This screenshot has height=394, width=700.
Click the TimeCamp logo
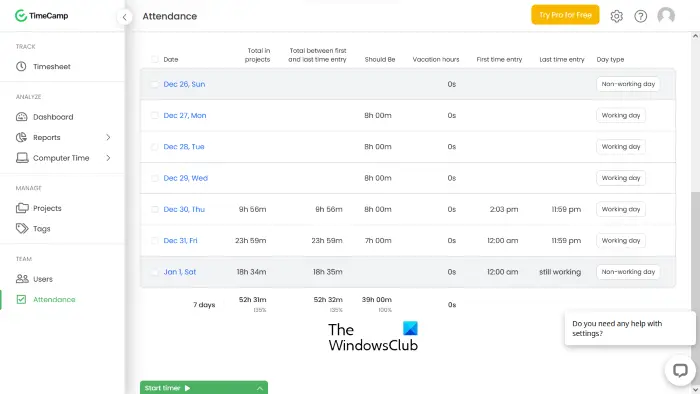(42, 16)
